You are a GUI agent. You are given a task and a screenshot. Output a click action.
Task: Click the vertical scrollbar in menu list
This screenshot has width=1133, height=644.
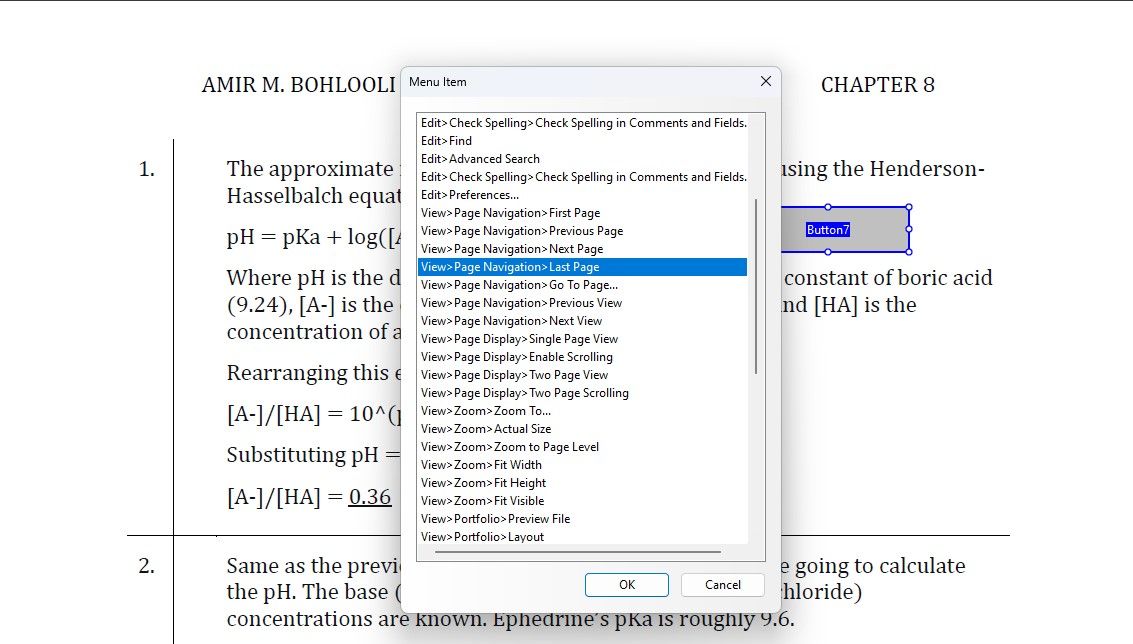(756, 286)
